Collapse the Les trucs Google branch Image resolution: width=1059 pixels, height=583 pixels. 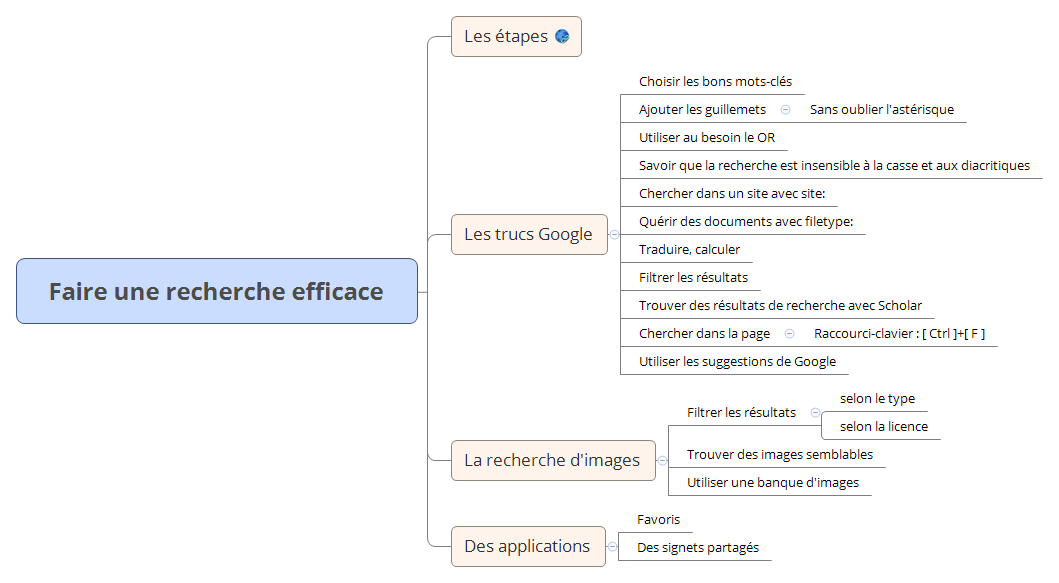pyautogui.click(x=614, y=234)
